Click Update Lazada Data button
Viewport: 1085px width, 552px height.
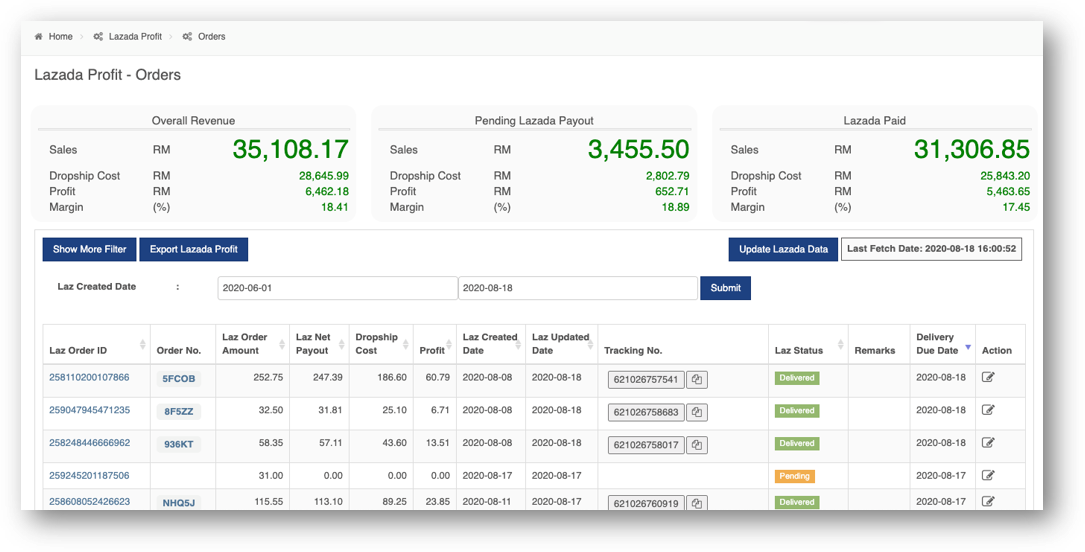[783, 249]
